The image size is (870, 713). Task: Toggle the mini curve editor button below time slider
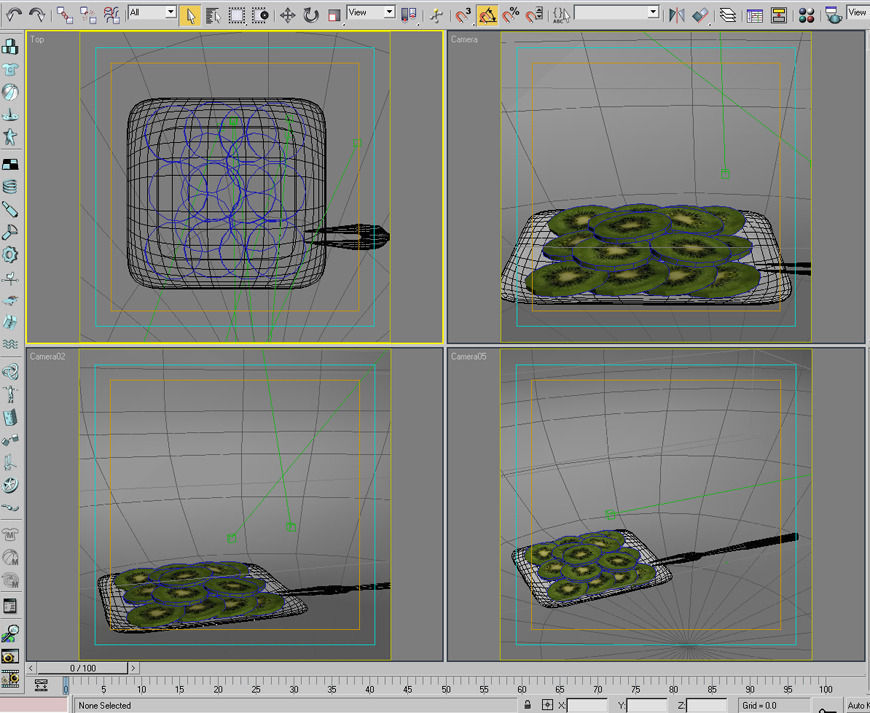click(x=41, y=685)
